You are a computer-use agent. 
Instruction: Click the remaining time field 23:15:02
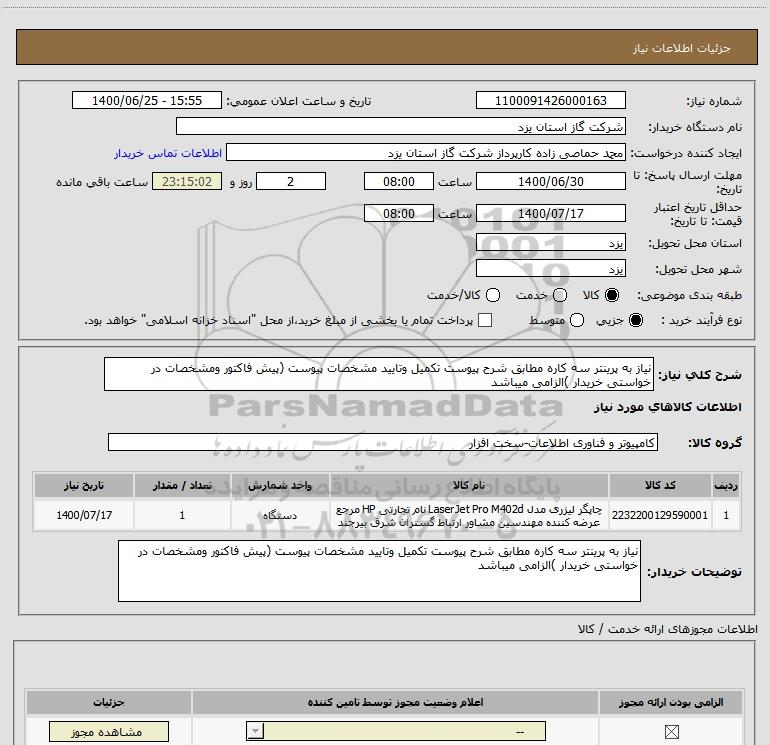(x=187, y=181)
